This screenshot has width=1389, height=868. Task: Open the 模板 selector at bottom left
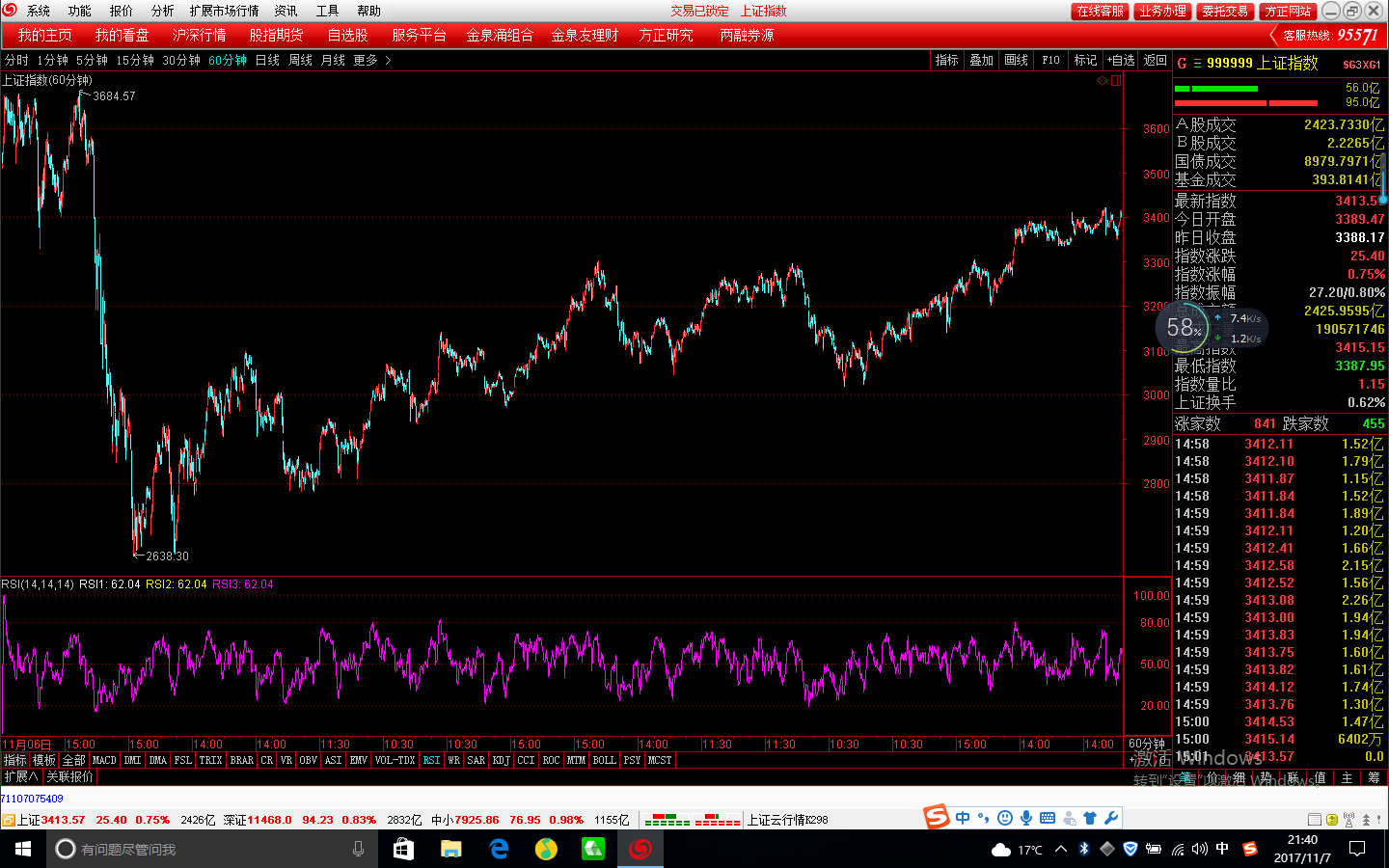click(x=44, y=760)
